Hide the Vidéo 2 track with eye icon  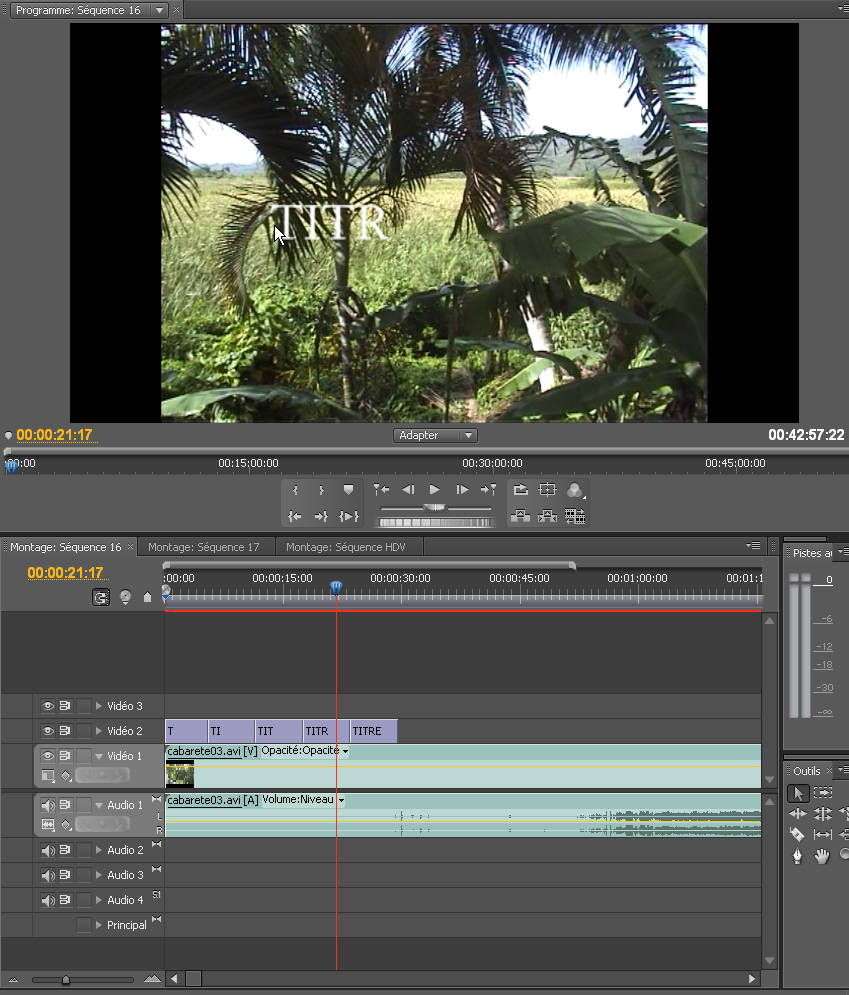point(47,731)
